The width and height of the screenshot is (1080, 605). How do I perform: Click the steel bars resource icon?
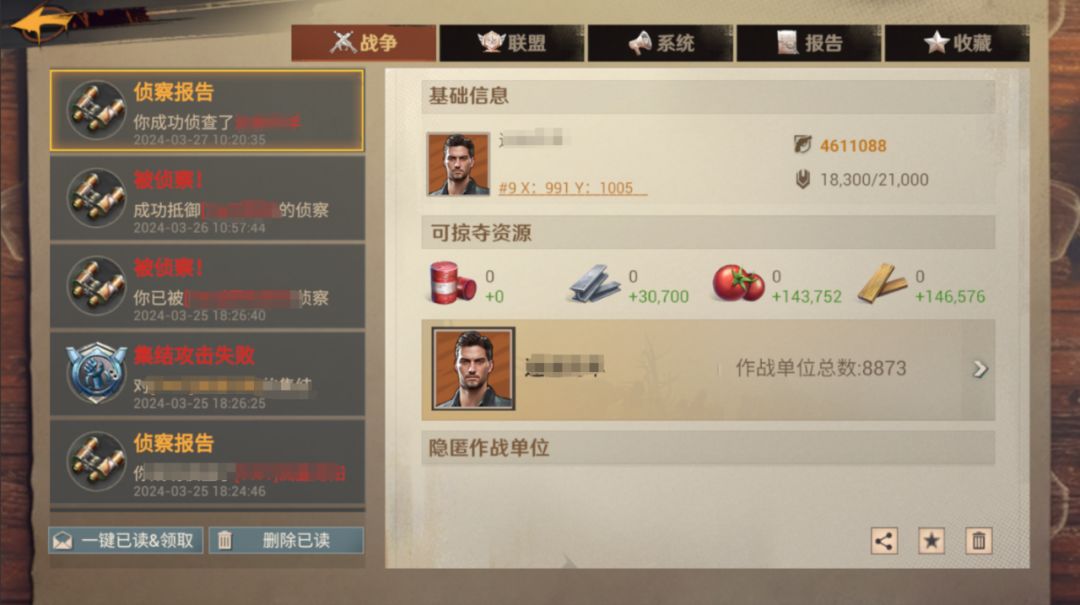(x=595, y=284)
